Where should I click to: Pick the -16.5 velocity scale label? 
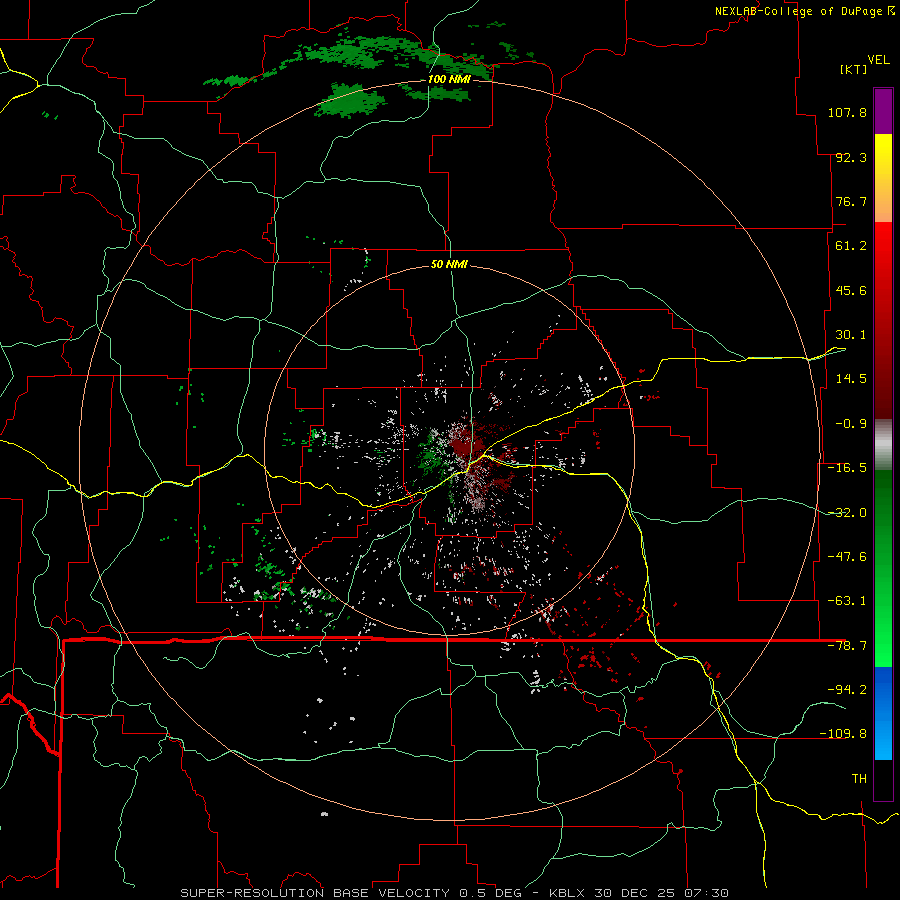[847, 468]
